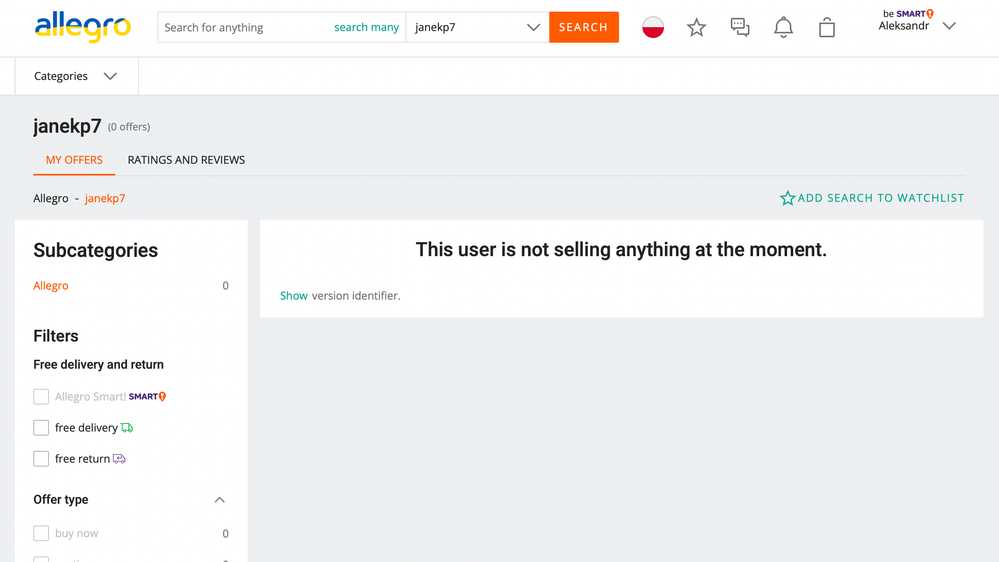Image resolution: width=999 pixels, height=562 pixels.
Task: Focus the Search for anything field
Action: click(245, 27)
